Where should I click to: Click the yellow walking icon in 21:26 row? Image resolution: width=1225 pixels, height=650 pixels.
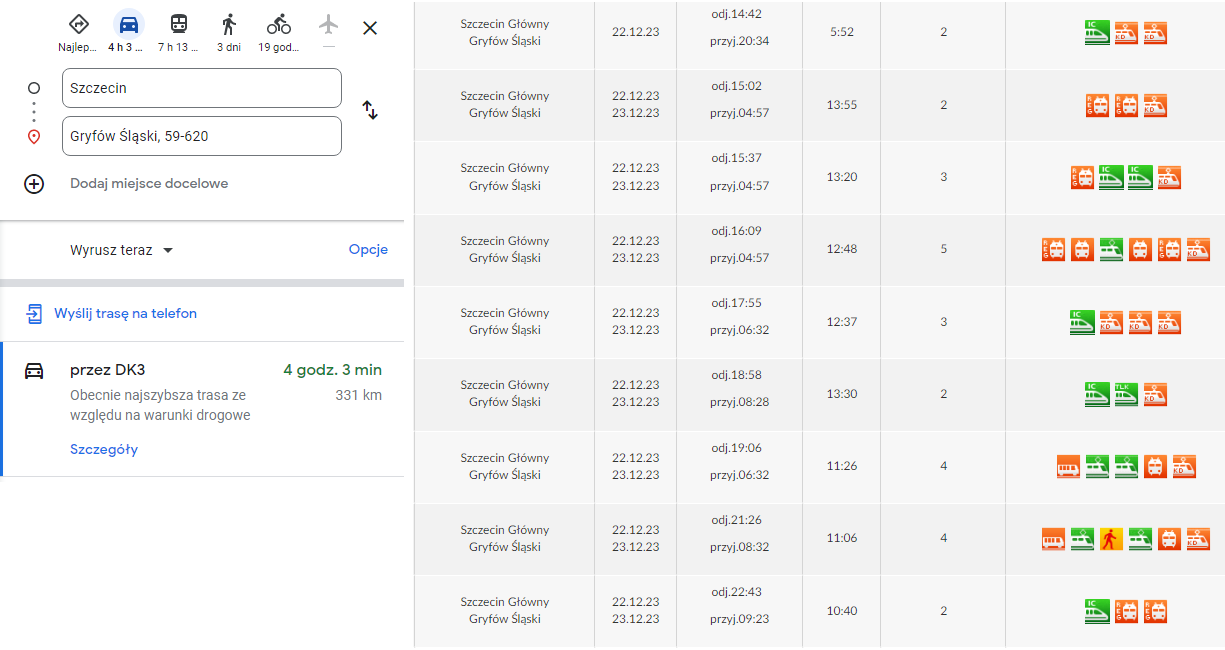[x=1111, y=539]
